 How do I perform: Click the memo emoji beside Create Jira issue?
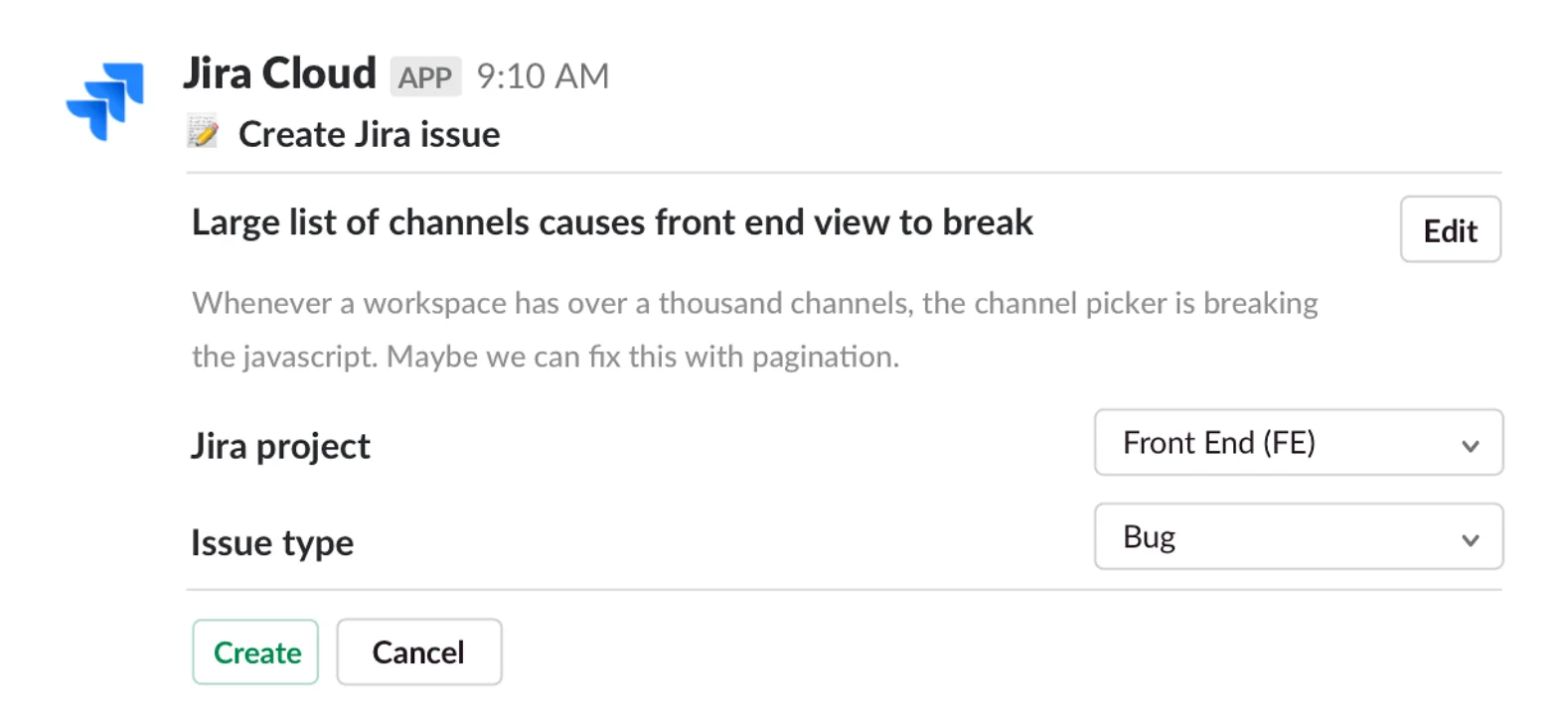click(x=203, y=132)
